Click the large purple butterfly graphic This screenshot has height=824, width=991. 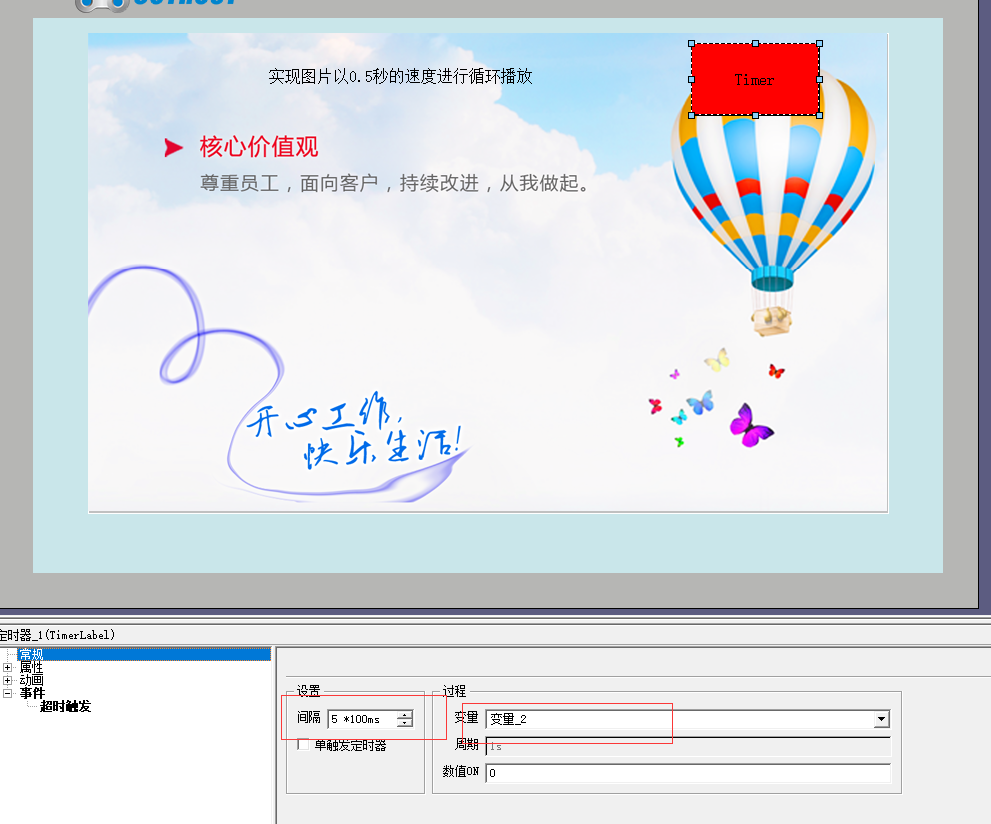(x=751, y=426)
